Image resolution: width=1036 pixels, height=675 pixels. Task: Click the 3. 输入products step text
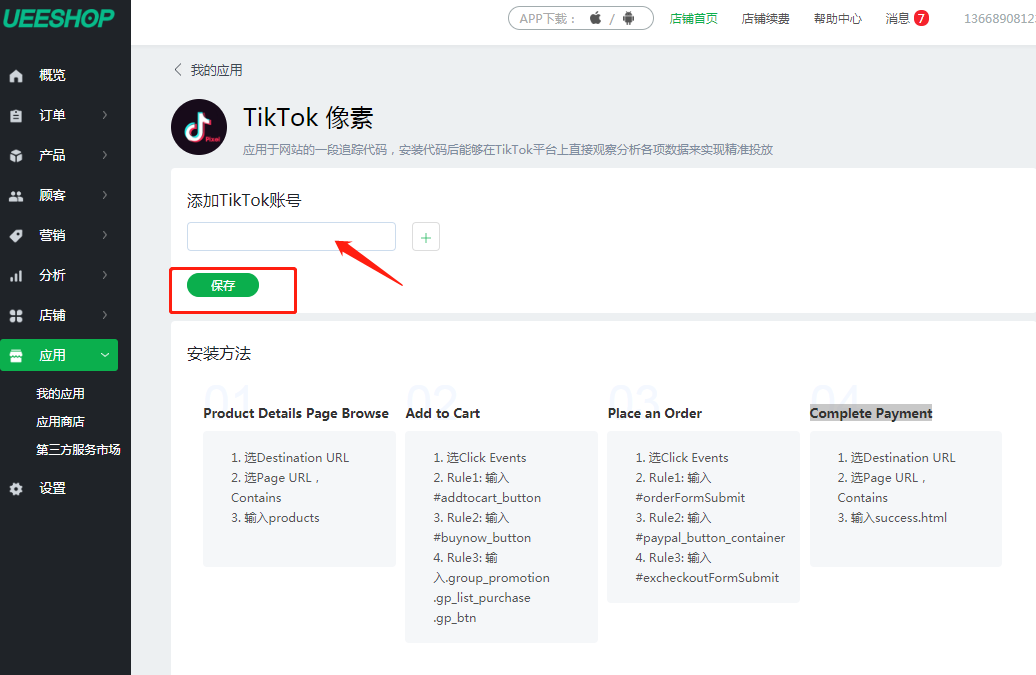(x=276, y=518)
